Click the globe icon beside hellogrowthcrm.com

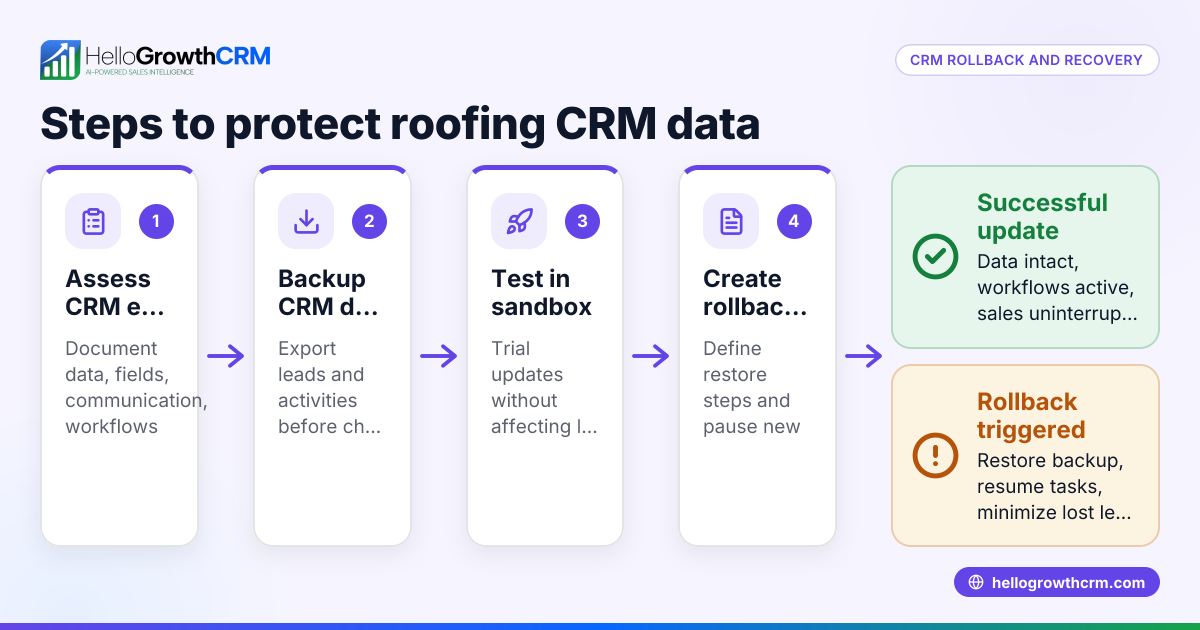point(976,582)
